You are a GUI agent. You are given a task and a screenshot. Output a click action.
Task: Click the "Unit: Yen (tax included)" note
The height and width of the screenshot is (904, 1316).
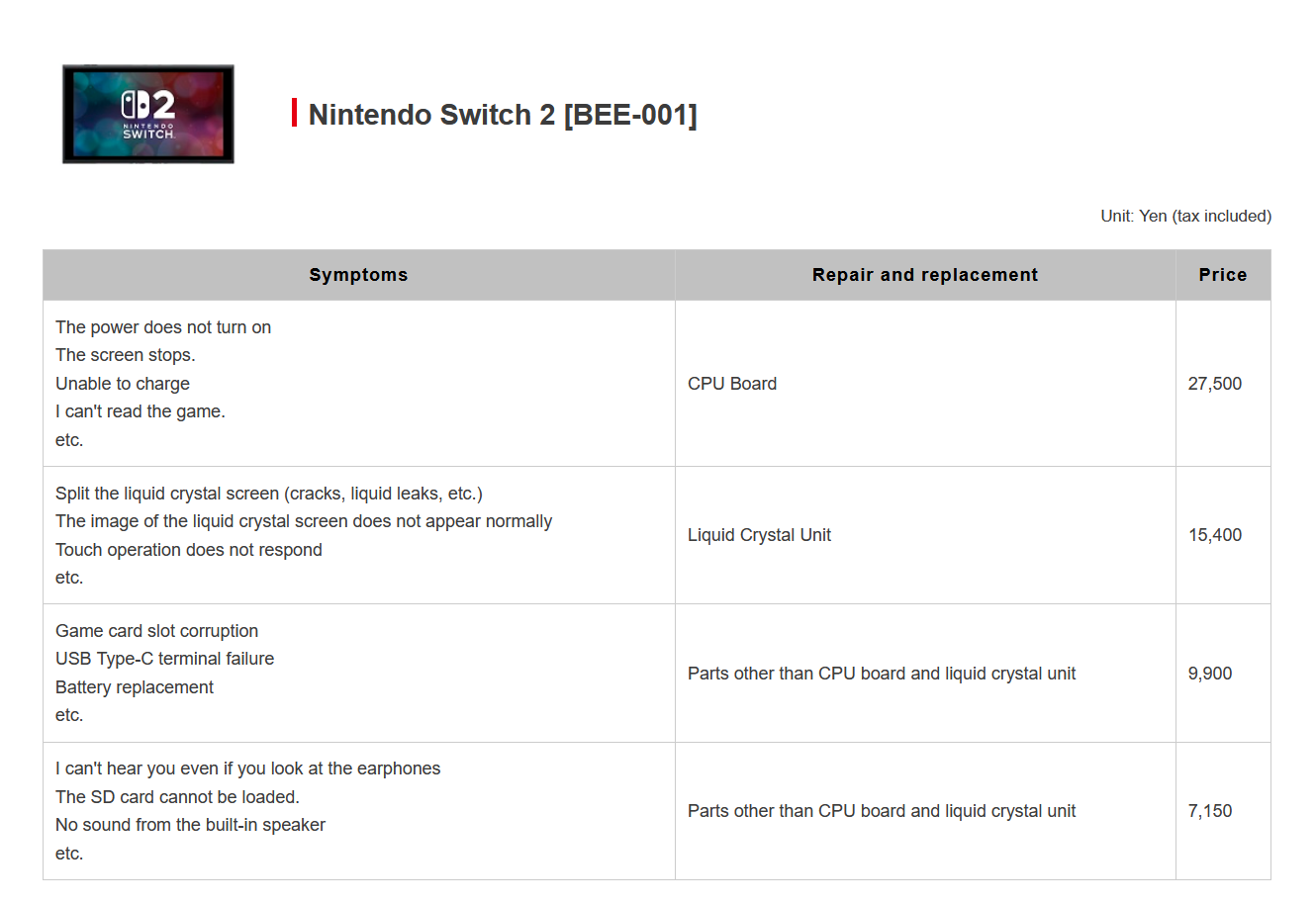(x=1185, y=216)
